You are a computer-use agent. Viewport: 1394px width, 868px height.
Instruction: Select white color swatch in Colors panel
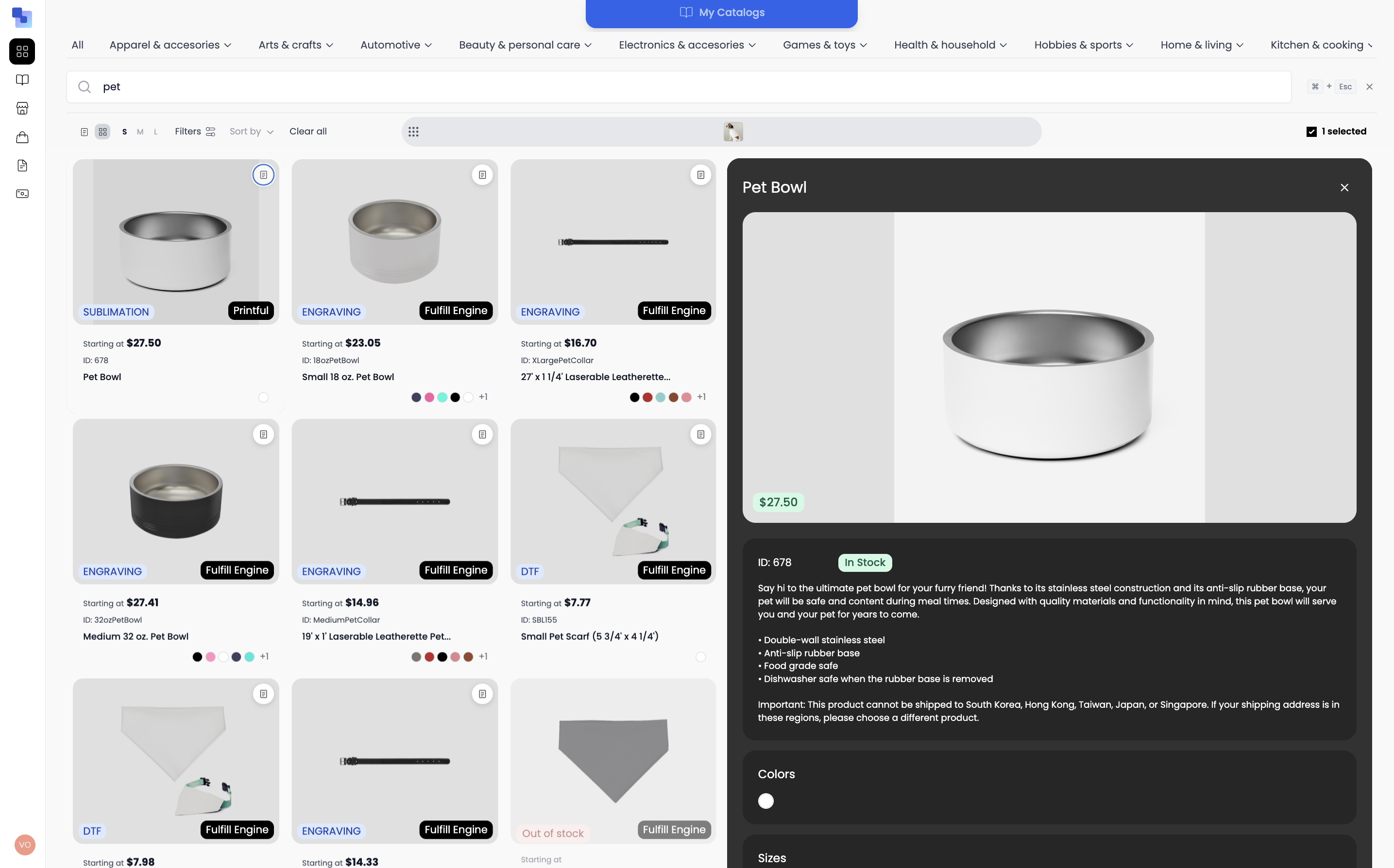pyautogui.click(x=765, y=801)
